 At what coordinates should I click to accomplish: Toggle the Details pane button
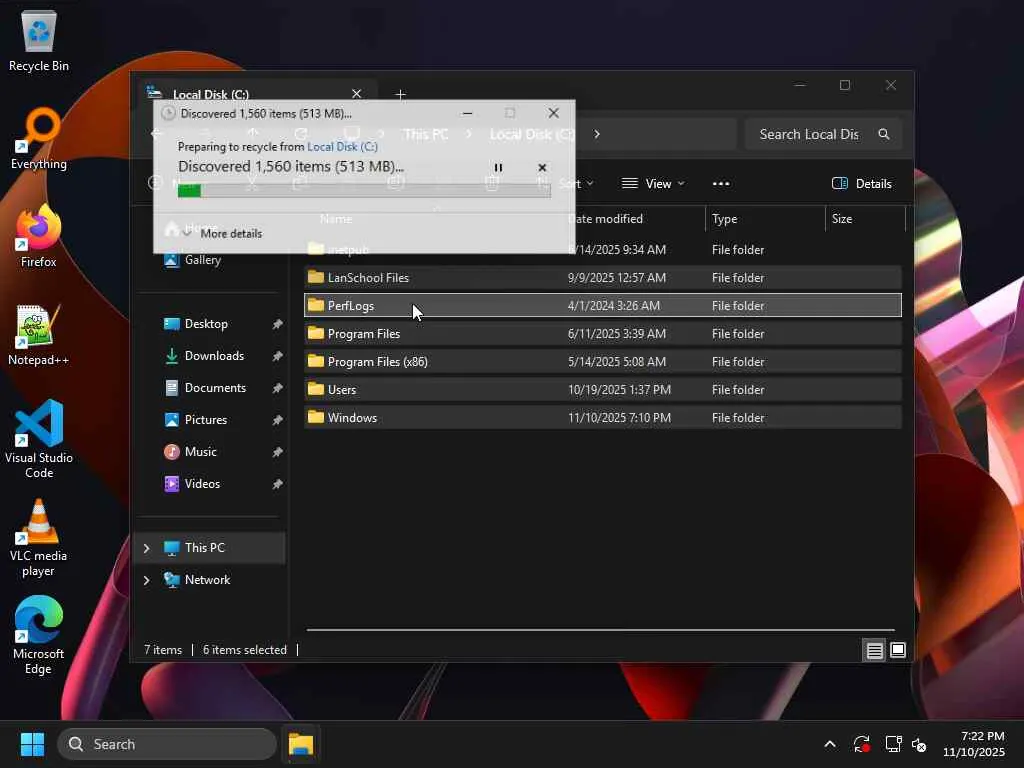tap(861, 184)
